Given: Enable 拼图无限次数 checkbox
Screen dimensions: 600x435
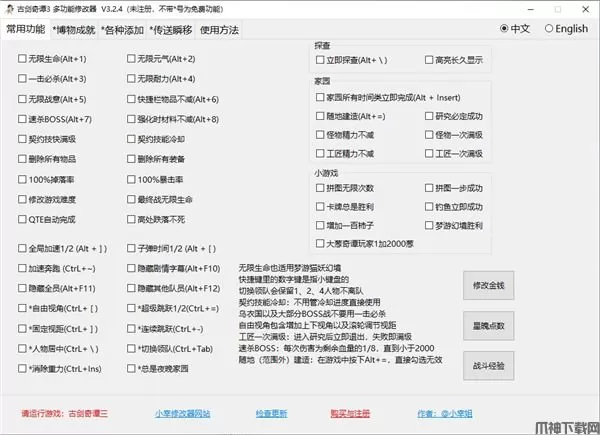Looking at the screenshot, I should 320,188.
